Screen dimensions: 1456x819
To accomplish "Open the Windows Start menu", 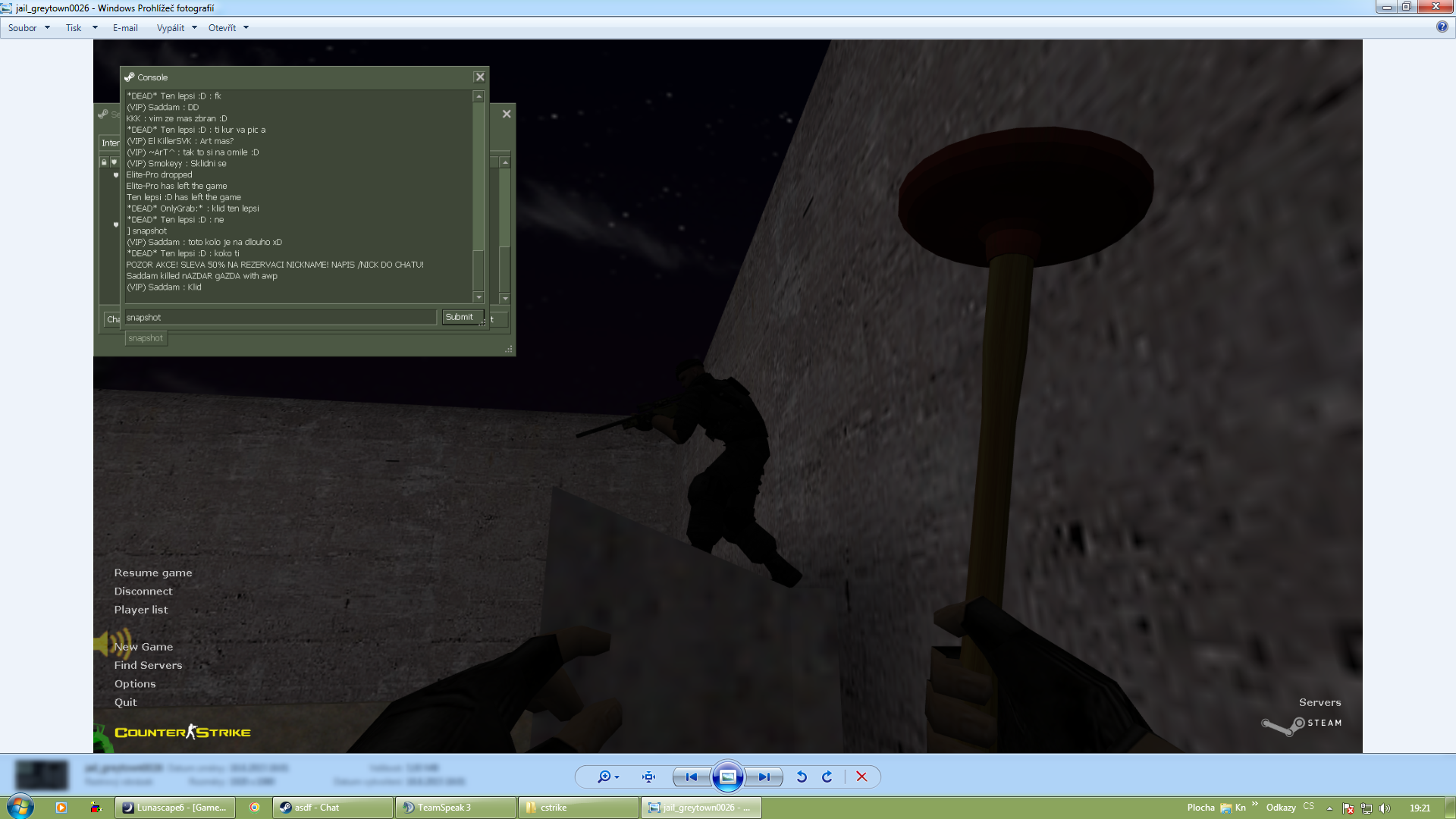I will [x=20, y=807].
